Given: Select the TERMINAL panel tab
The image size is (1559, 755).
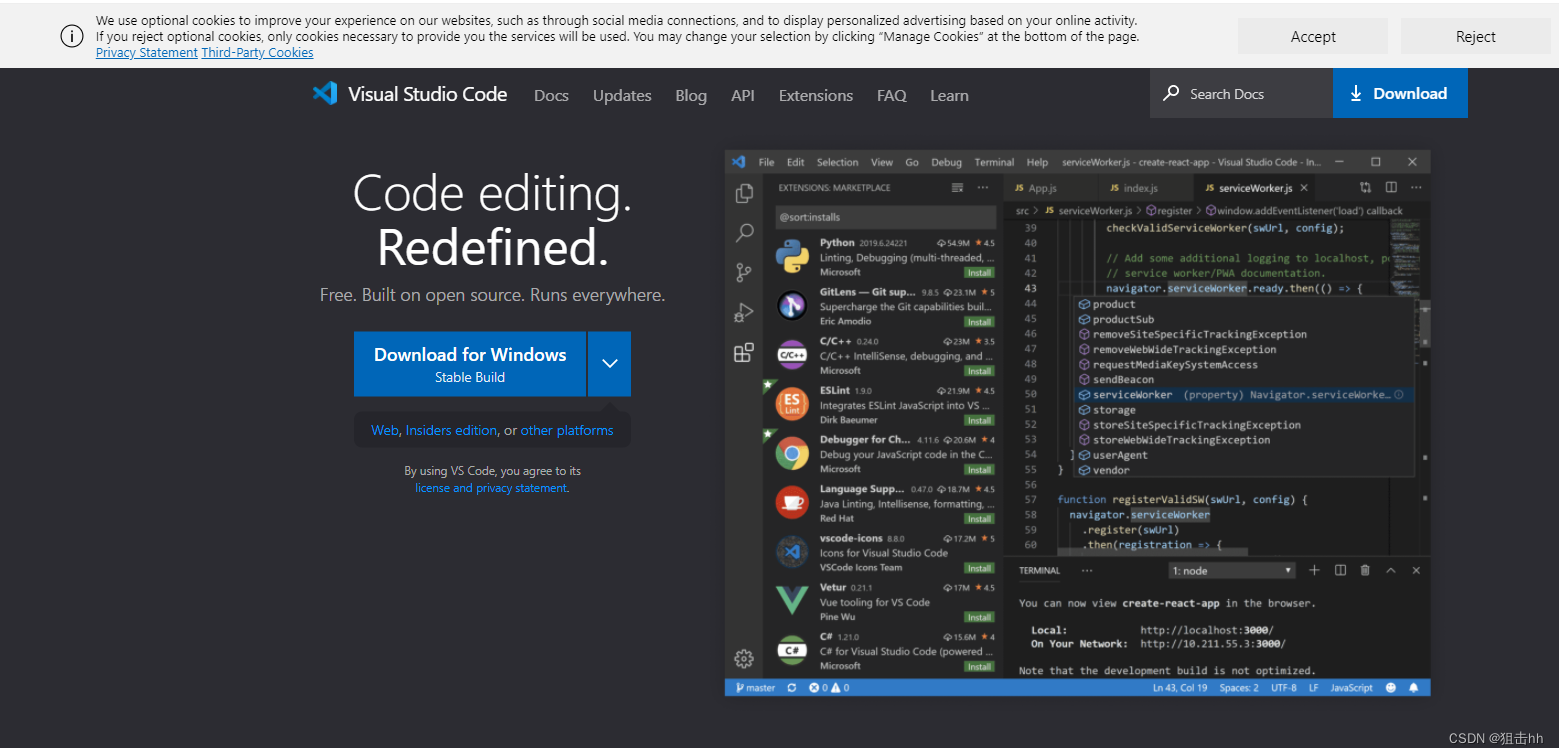Looking at the screenshot, I should [1039, 570].
